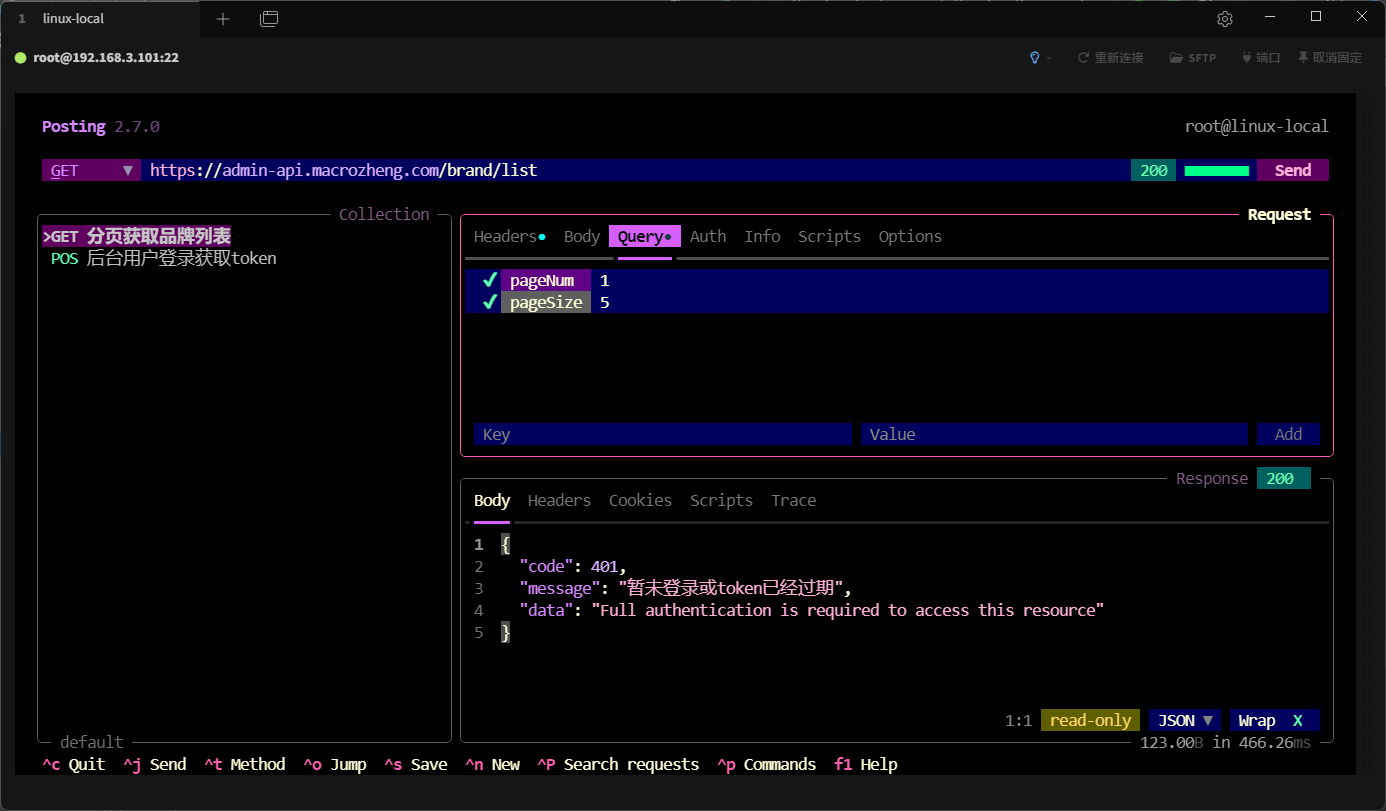
Task: Click the port (端口) plug icon
Action: click(1246, 58)
